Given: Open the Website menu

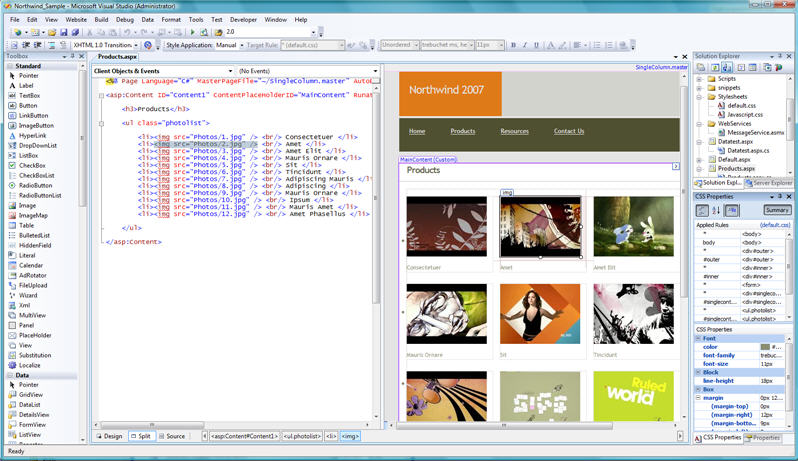Looking at the screenshot, I should pos(76,20).
